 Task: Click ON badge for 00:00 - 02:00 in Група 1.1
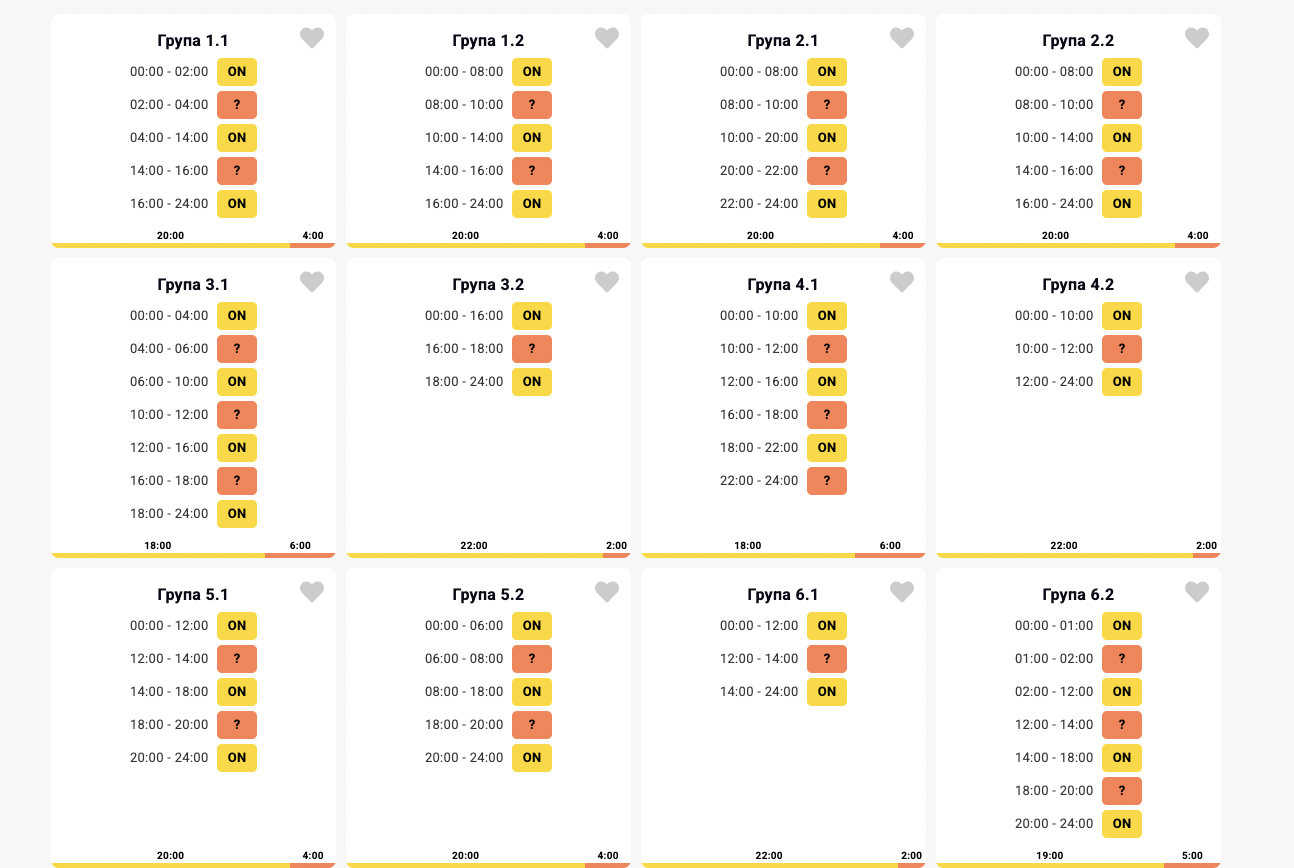[237, 72]
